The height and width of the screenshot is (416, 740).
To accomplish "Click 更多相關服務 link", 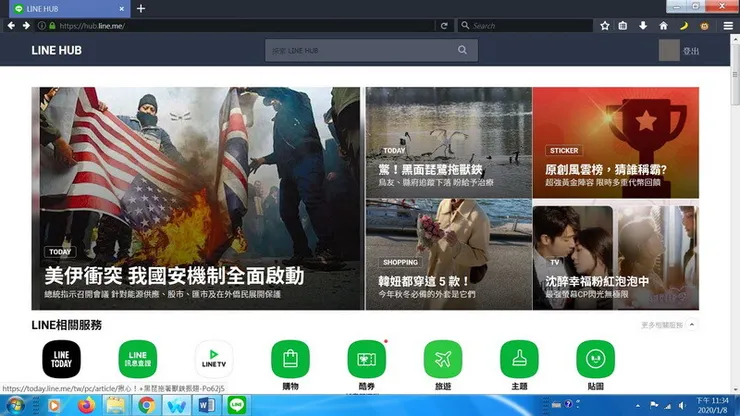I will [x=662, y=325].
